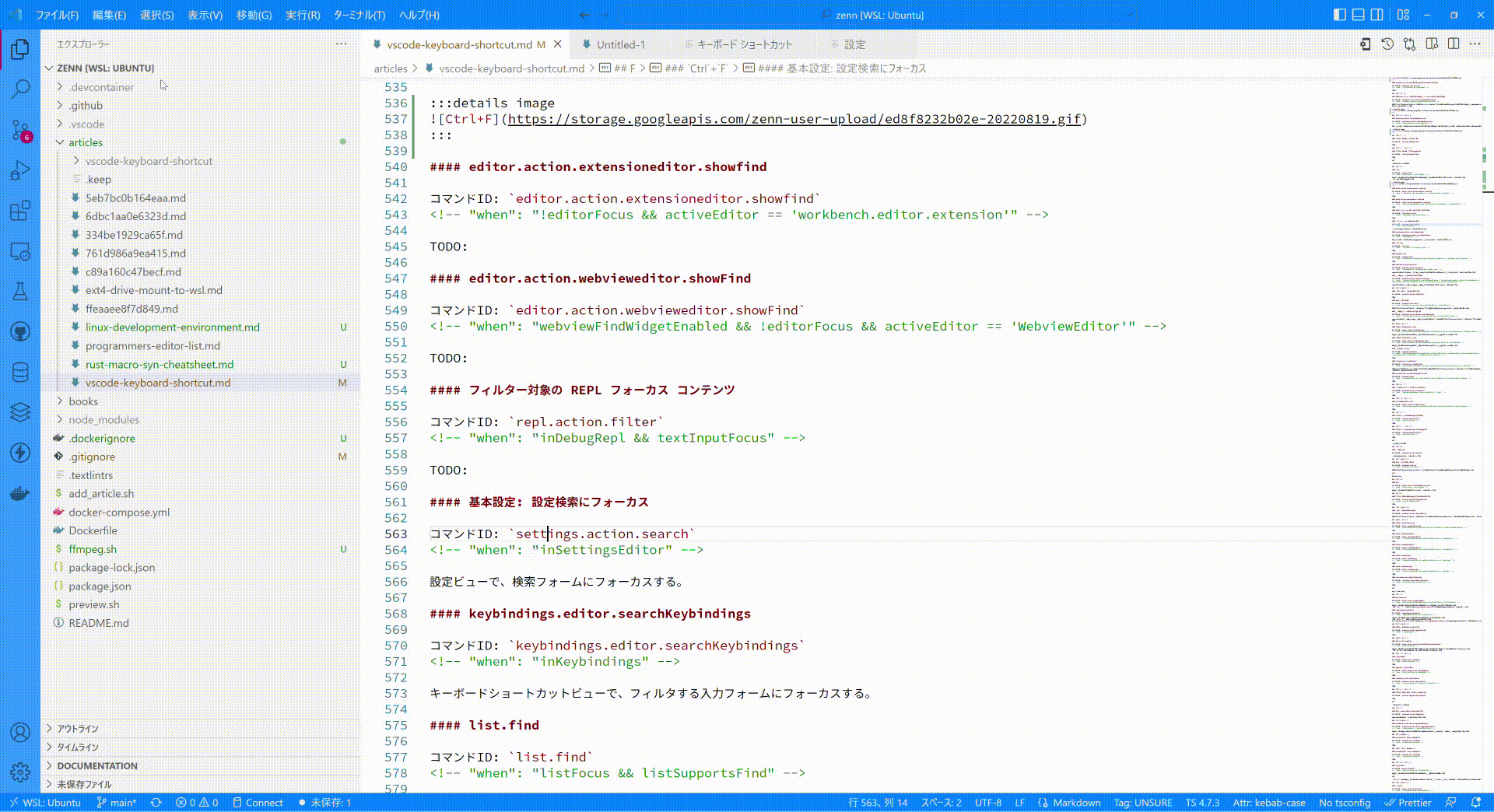1494x812 pixels.
Task: Open package.json in explorer
Action: 201,586
